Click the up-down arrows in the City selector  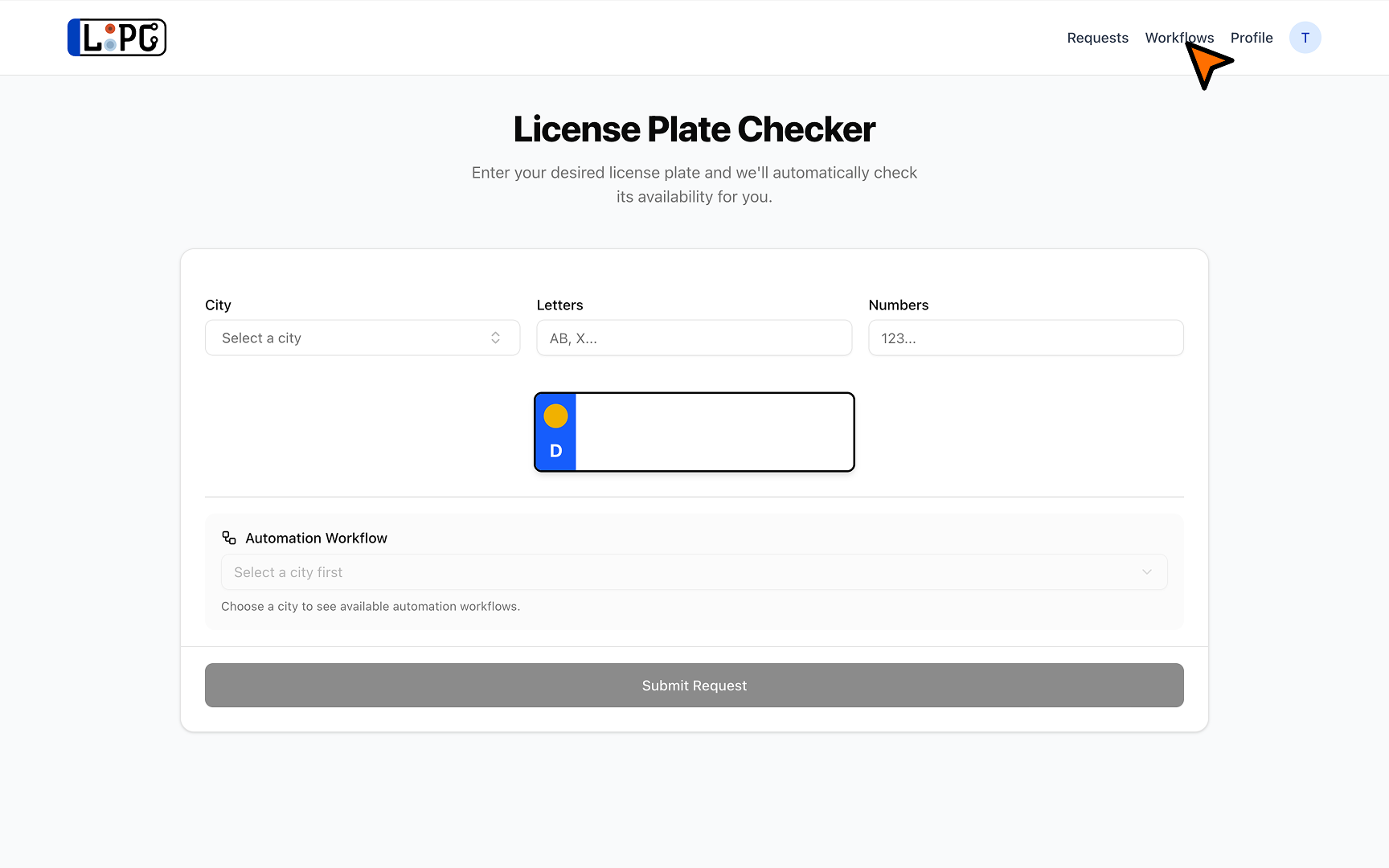(495, 338)
